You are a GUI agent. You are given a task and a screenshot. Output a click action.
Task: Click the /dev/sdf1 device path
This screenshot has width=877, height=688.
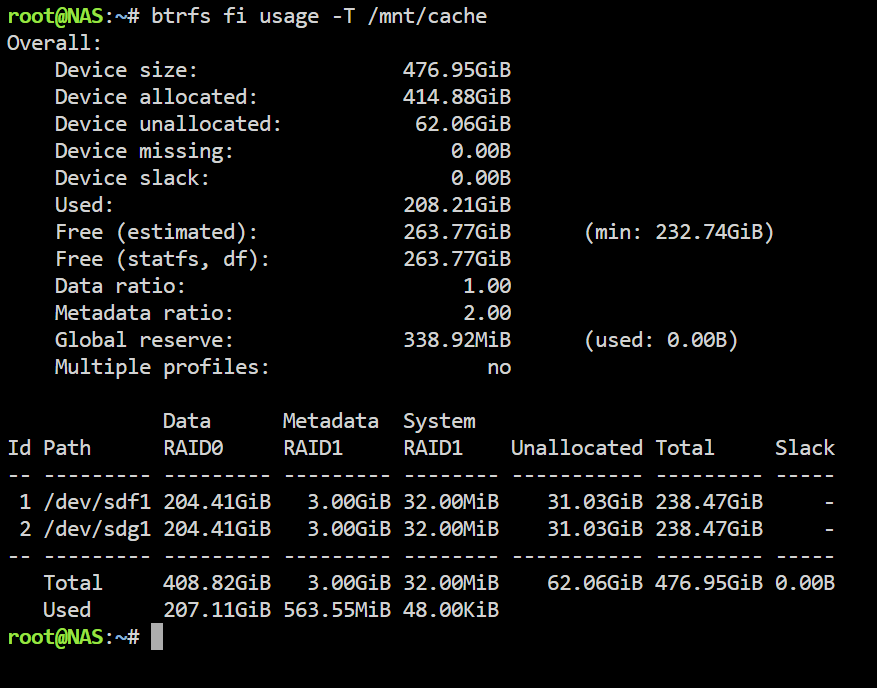(x=97, y=502)
